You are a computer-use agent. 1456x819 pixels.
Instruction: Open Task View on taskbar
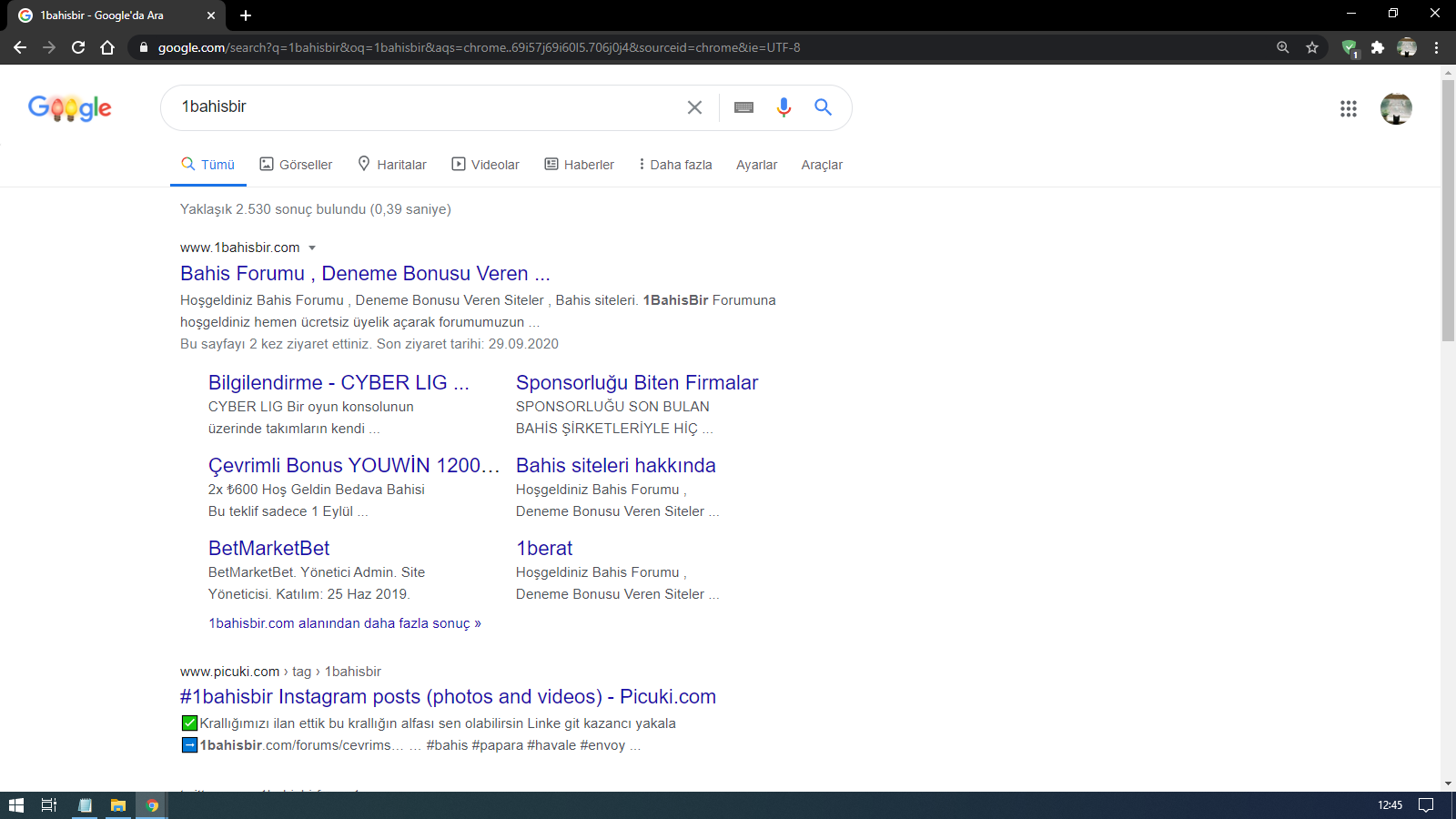49,805
